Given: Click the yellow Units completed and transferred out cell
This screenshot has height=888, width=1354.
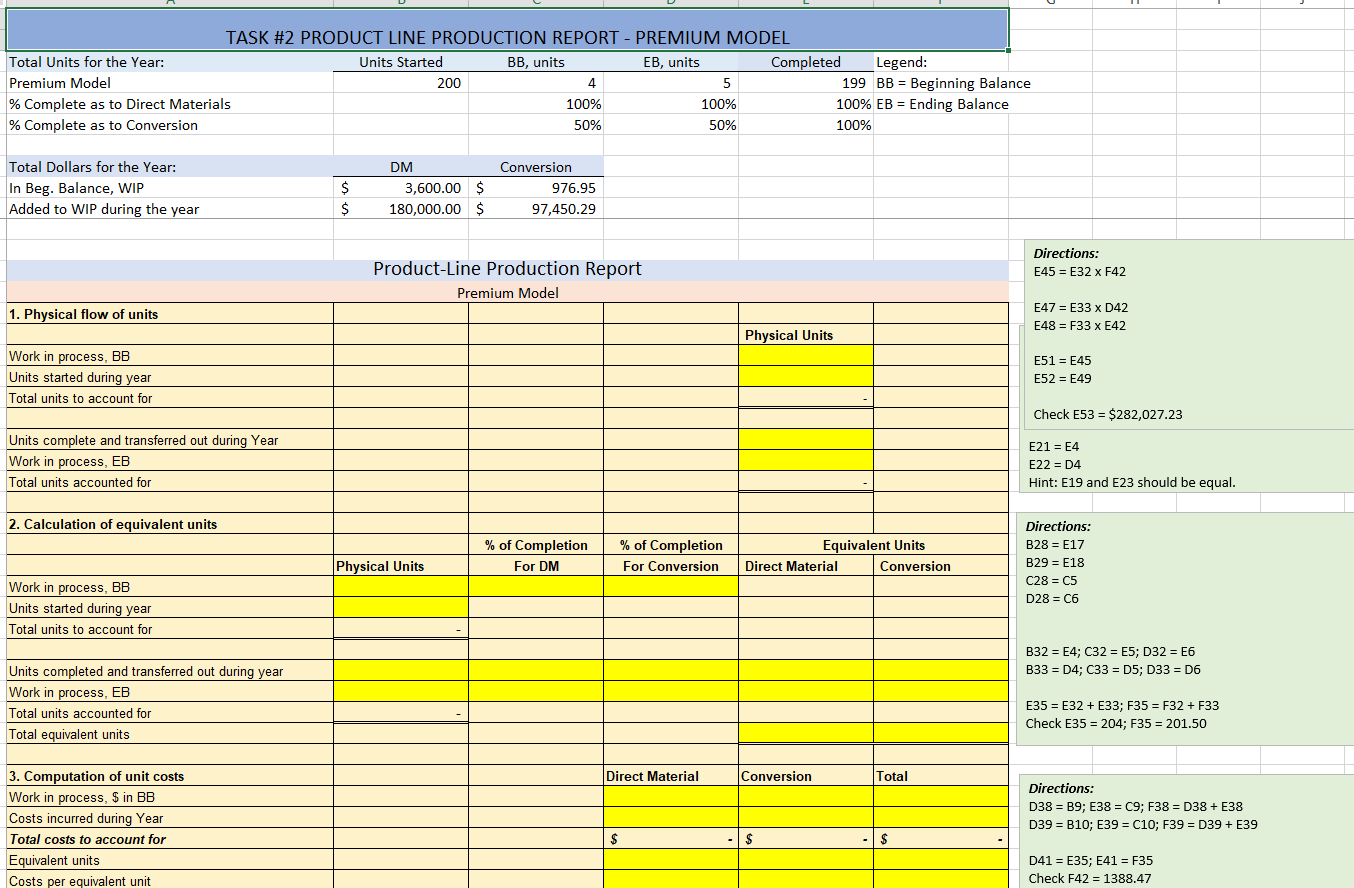Looking at the screenshot, I should pos(805,440).
